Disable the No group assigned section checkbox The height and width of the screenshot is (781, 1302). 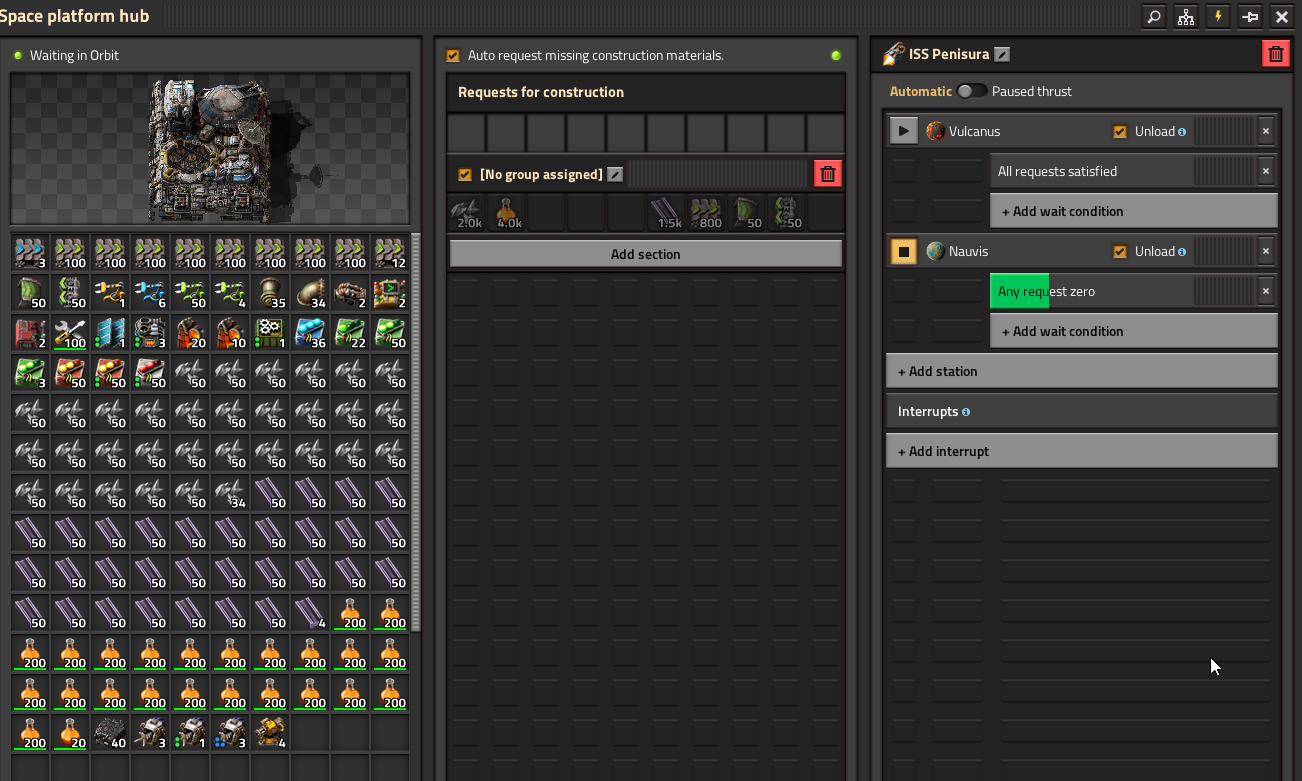pos(465,175)
